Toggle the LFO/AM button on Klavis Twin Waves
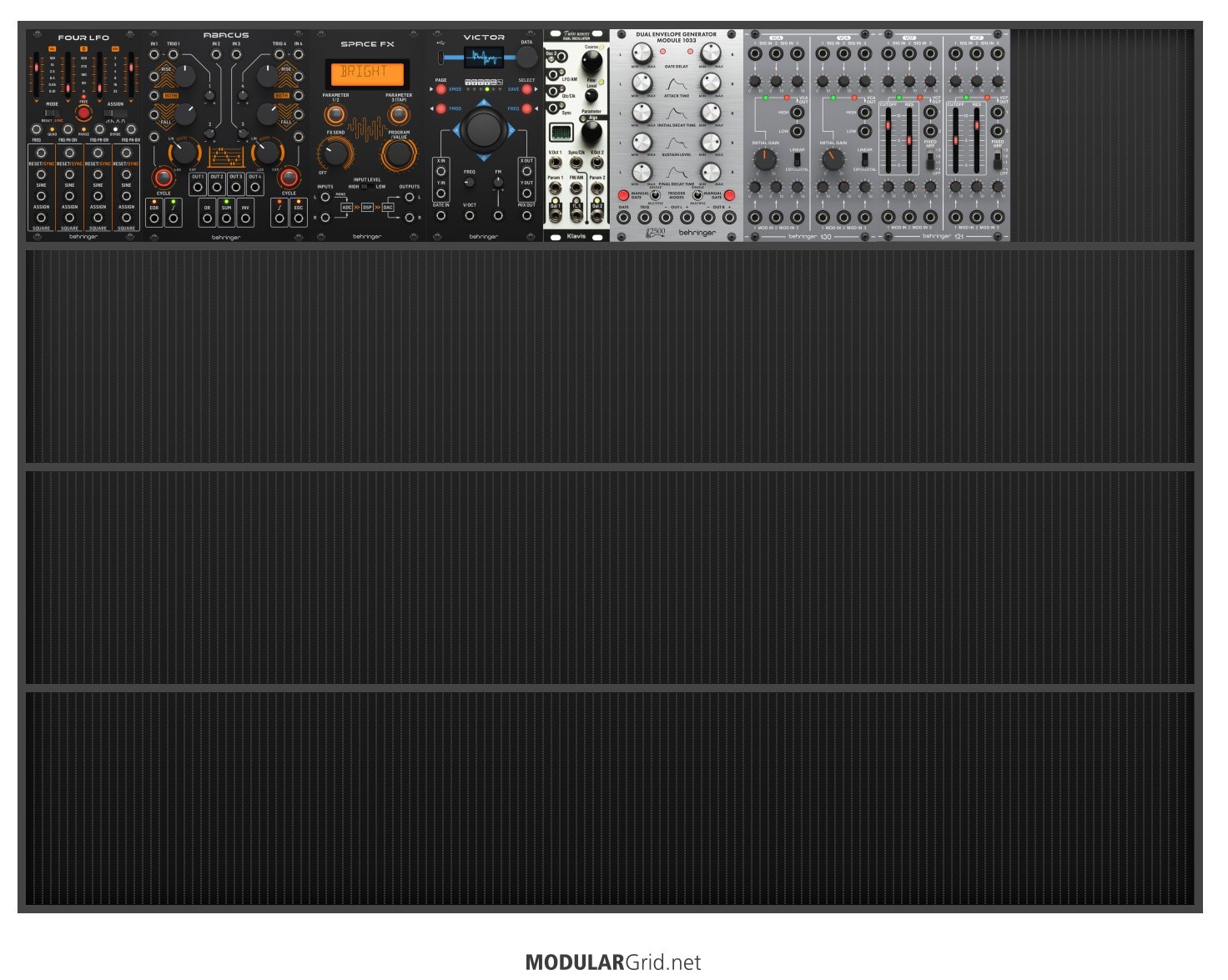Viewport: 1228px width, 980px height. click(x=552, y=74)
